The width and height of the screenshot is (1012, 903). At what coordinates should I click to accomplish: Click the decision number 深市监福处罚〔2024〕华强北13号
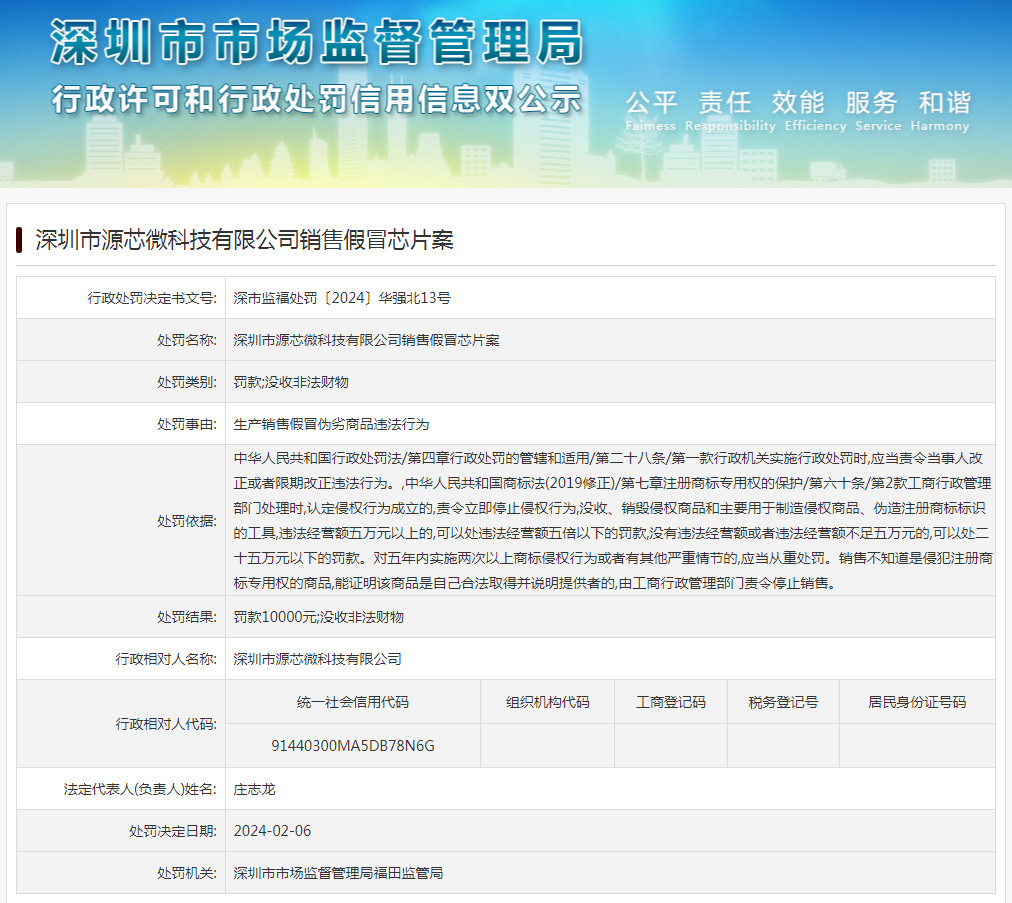click(x=342, y=298)
